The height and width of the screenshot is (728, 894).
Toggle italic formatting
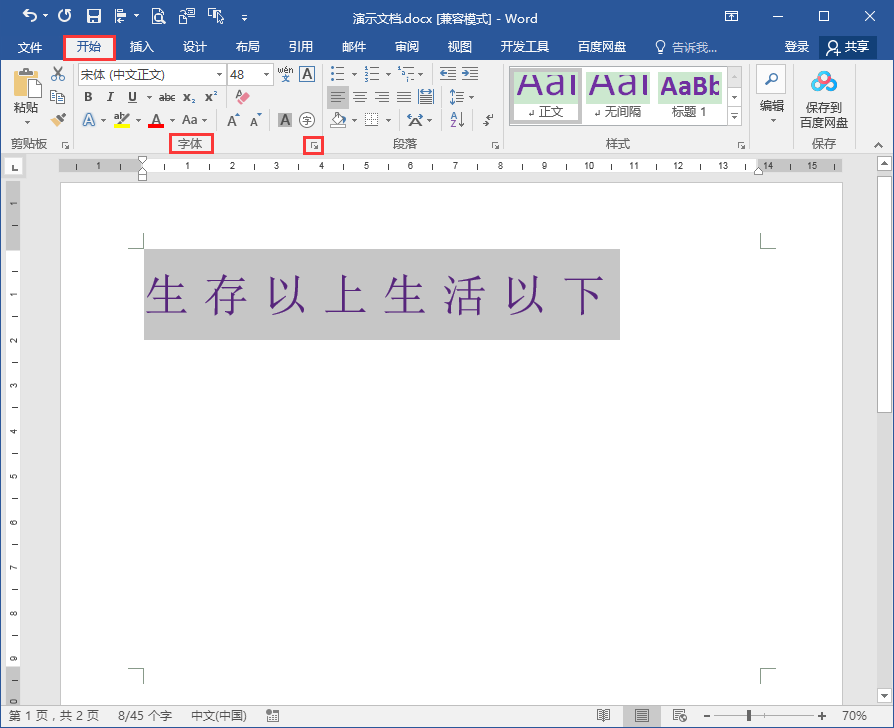click(110, 97)
